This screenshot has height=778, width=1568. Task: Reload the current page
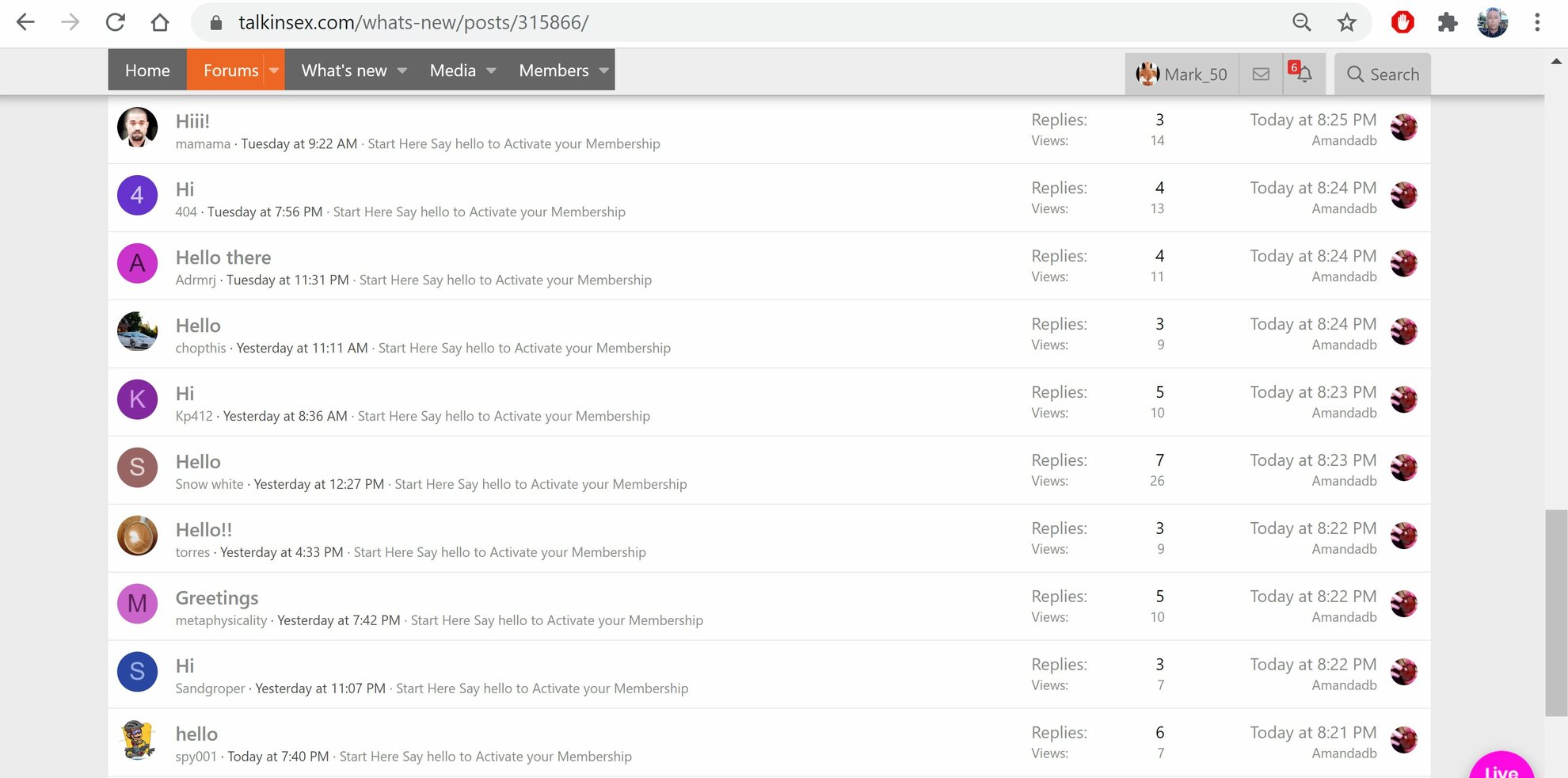tap(116, 22)
